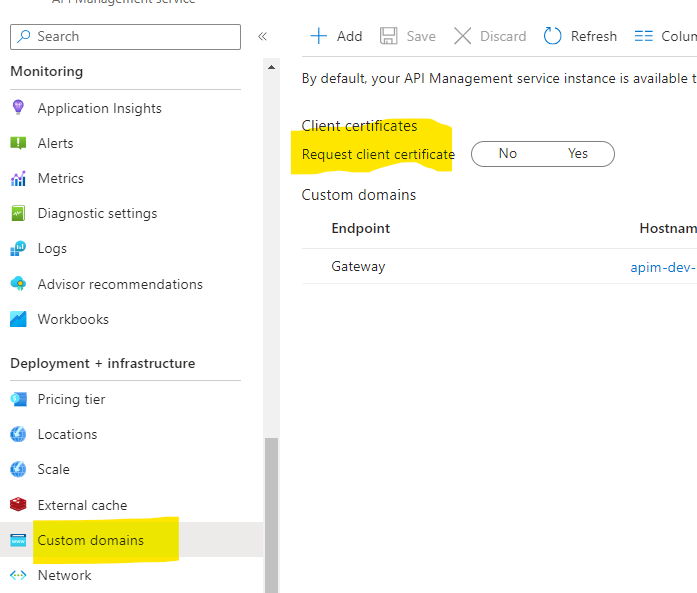The image size is (697, 593).
Task: Open the apim-dev hostname link
Action: pos(663,267)
